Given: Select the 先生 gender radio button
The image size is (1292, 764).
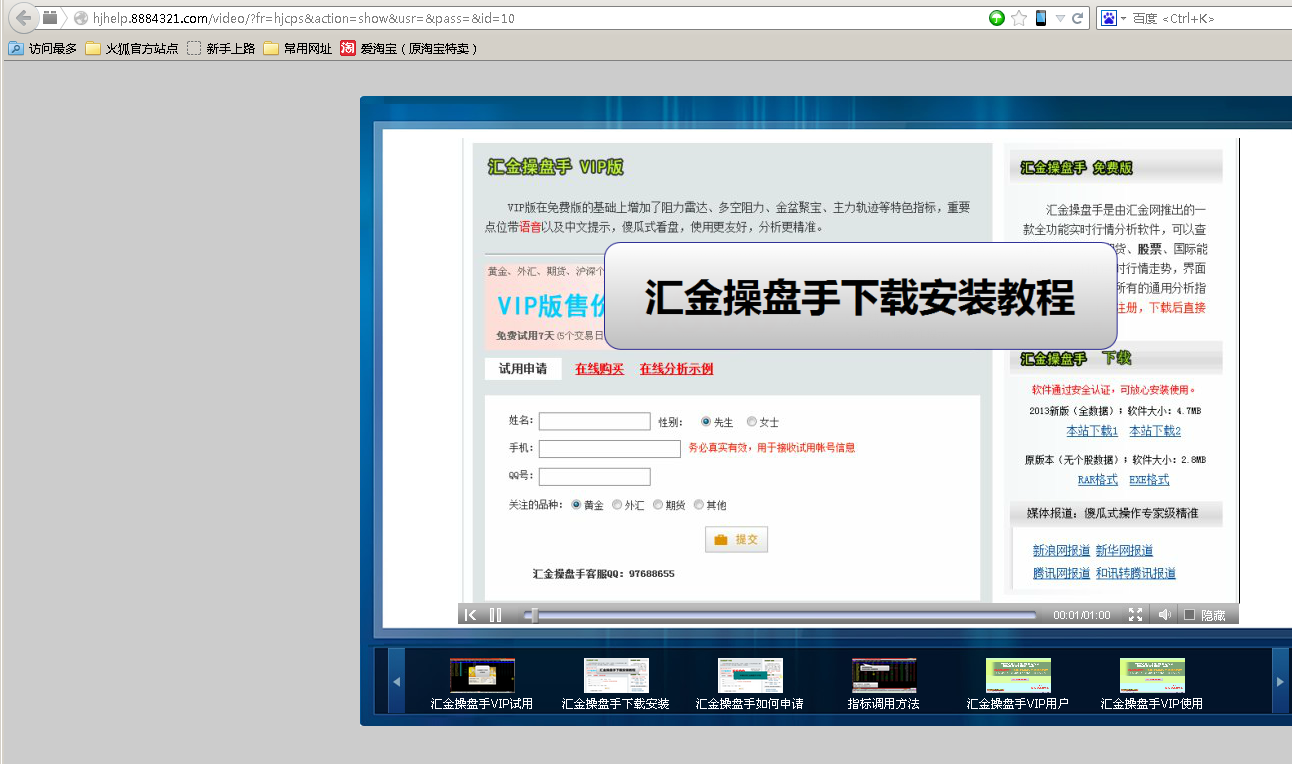Looking at the screenshot, I should tap(706, 422).
